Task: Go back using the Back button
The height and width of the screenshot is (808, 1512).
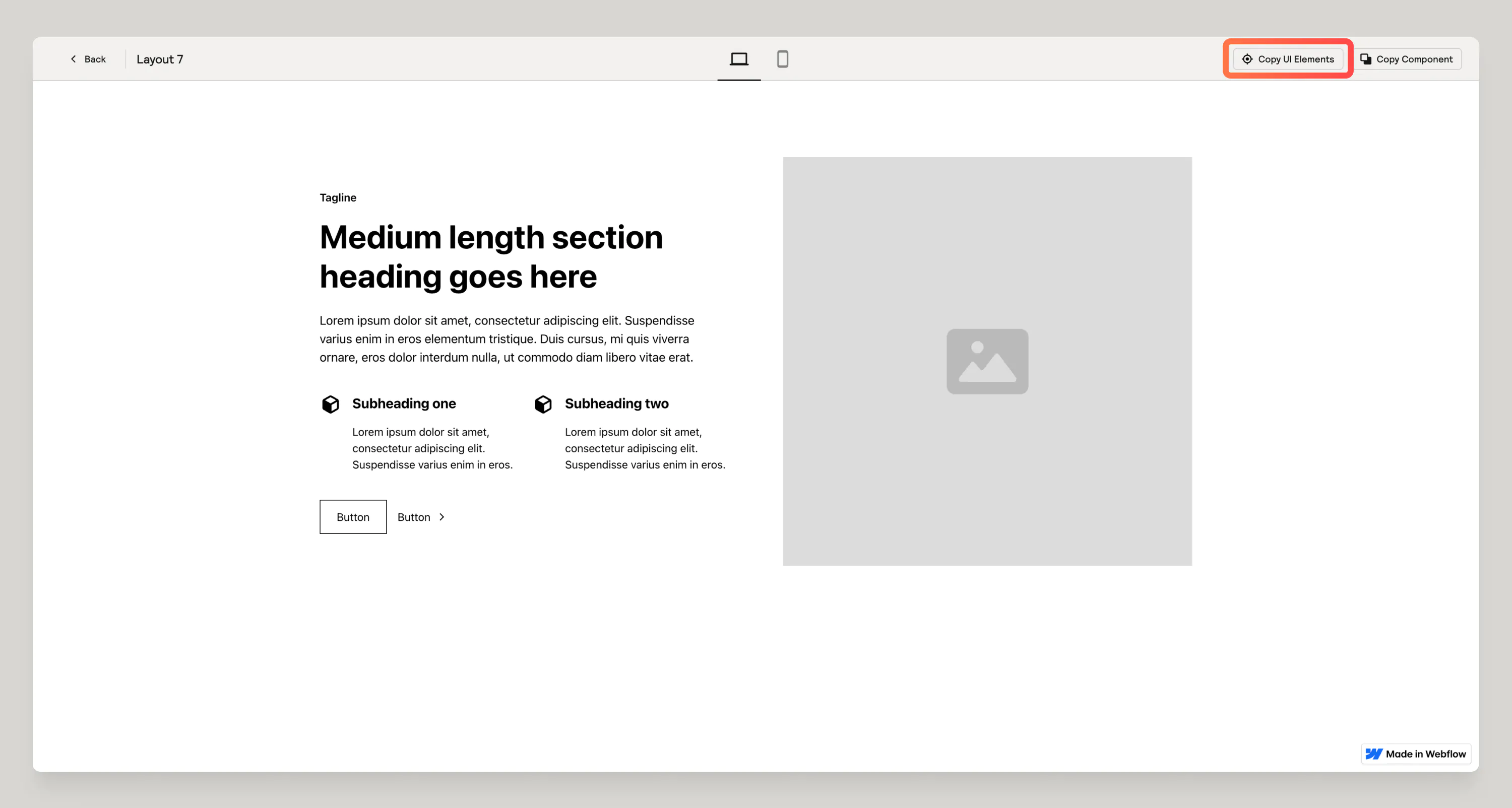Action: 88,59
